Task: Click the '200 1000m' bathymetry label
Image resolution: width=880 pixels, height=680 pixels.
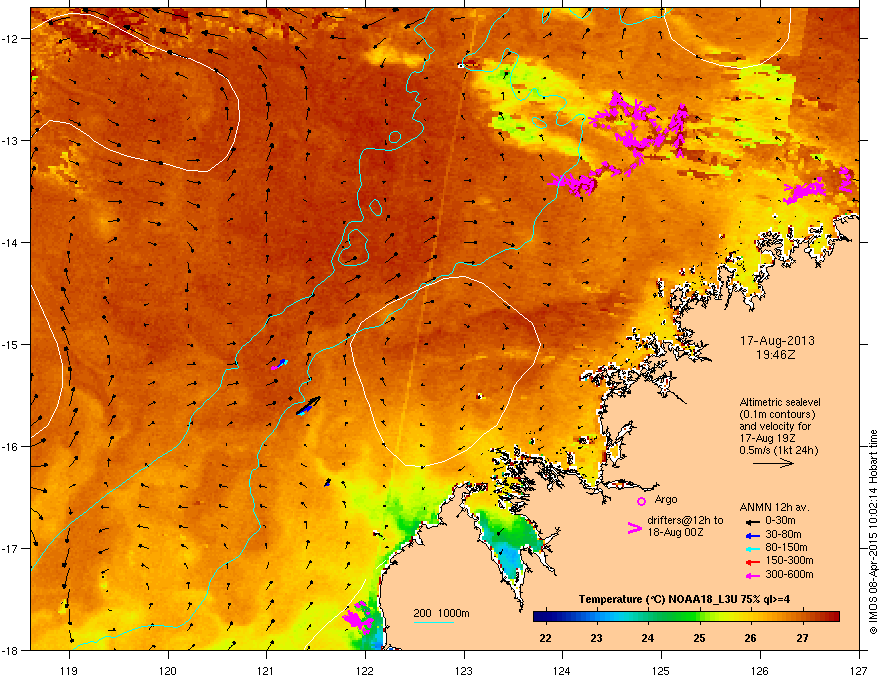Action: click(x=441, y=613)
